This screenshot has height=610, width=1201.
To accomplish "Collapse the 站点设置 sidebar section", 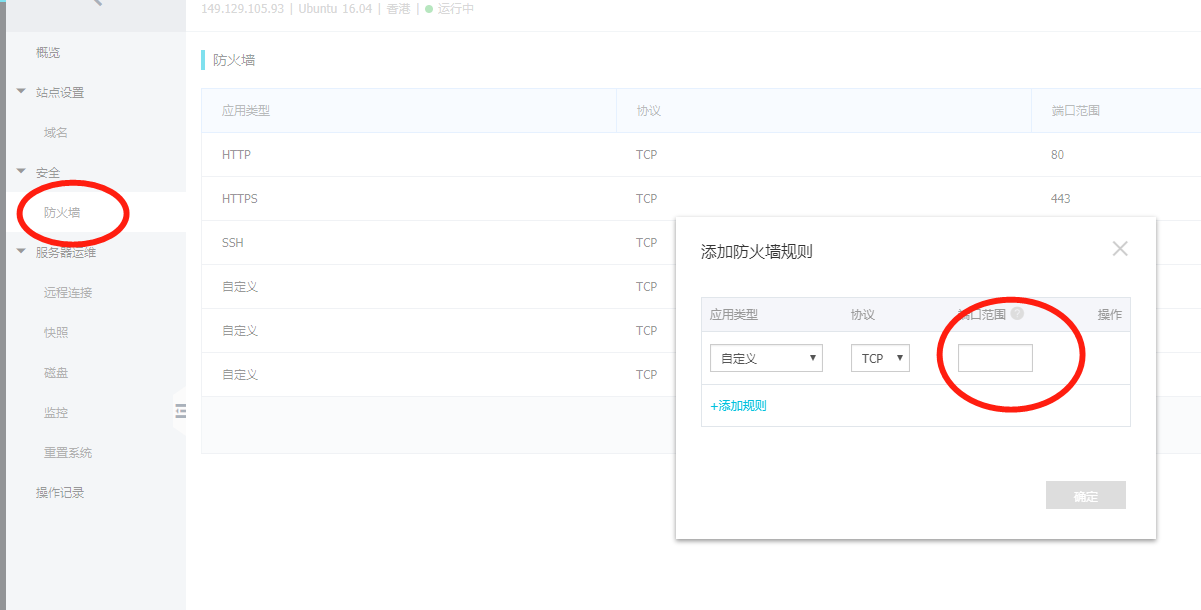I will [x=21, y=92].
